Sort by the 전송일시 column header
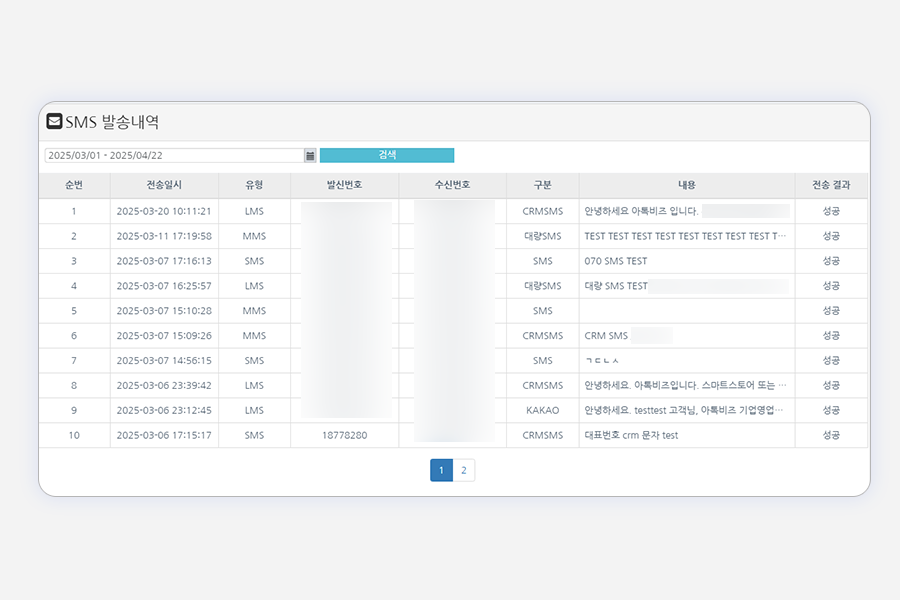Screen dimensions: 900x600 click(x=164, y=185)
